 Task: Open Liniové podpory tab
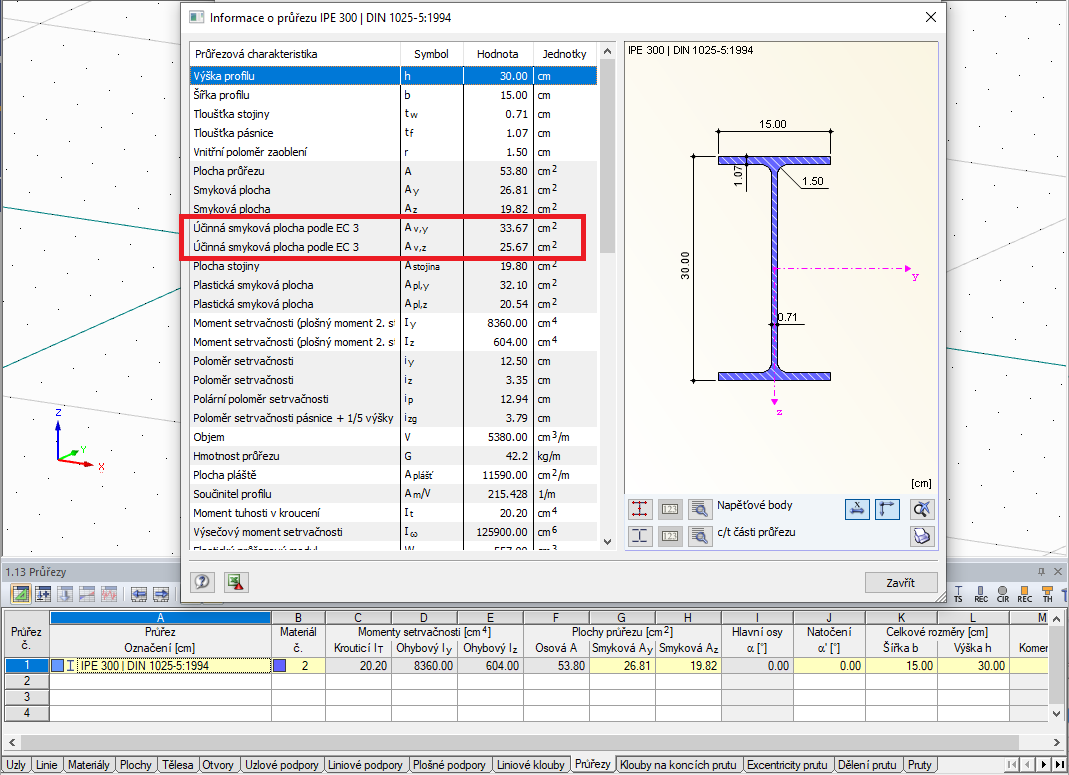[x=365, y=765]
